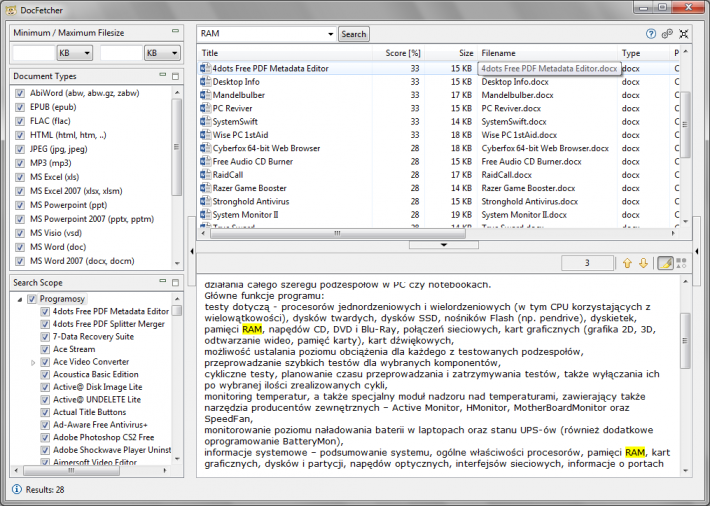Click the preview text vertical scrollbar thumb
This screenshot has width=710, height=506.
pyautogui.click(x=685, y=340)
